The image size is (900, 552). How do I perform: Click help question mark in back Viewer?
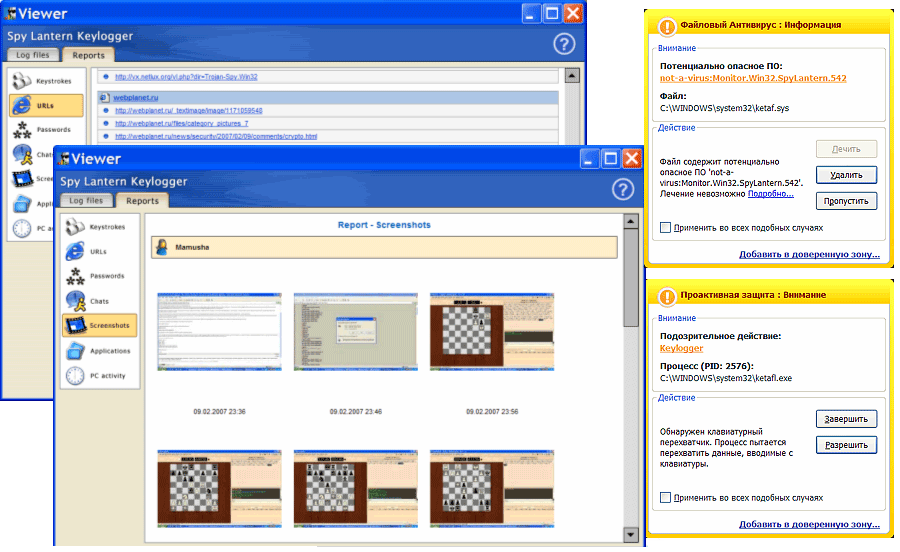(564, 44)
